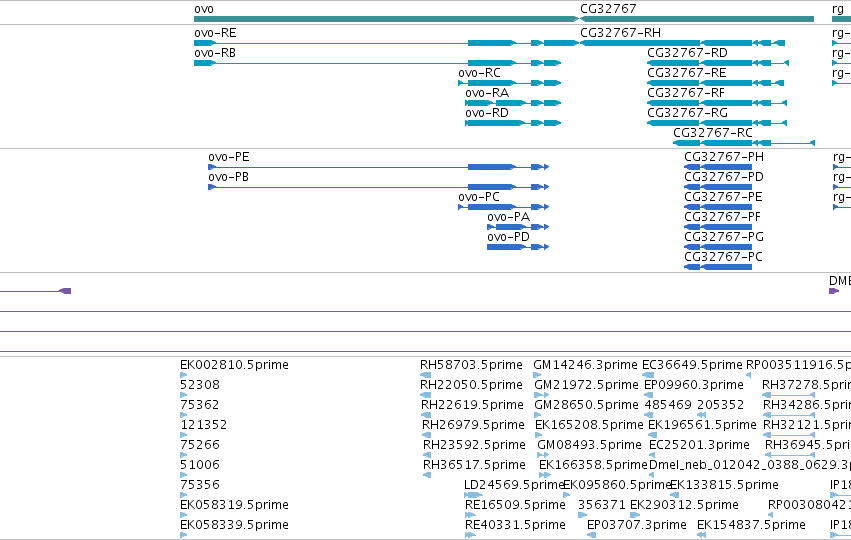851x540 pixels.
Task: Click the CG32767-RE transcript label
Action: pyautogui.click(x=687, y=73)
